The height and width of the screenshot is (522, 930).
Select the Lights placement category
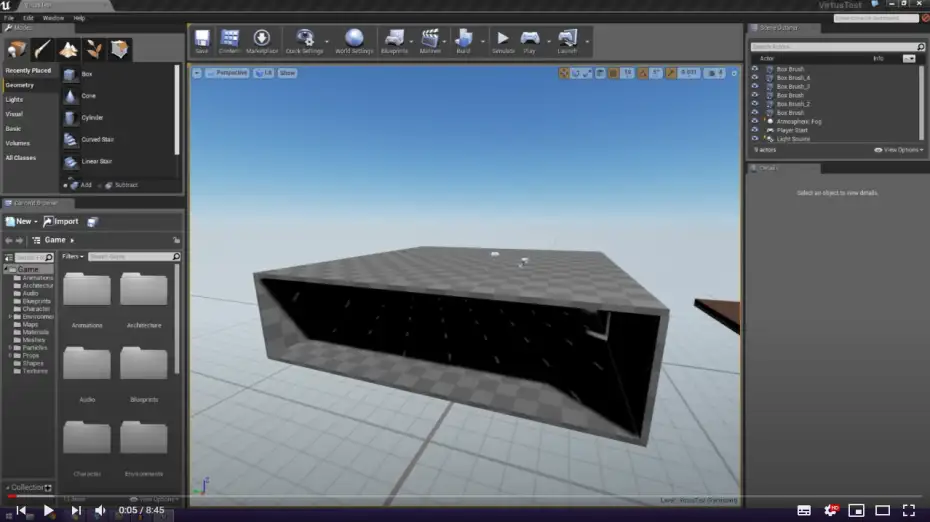[14, 100]
